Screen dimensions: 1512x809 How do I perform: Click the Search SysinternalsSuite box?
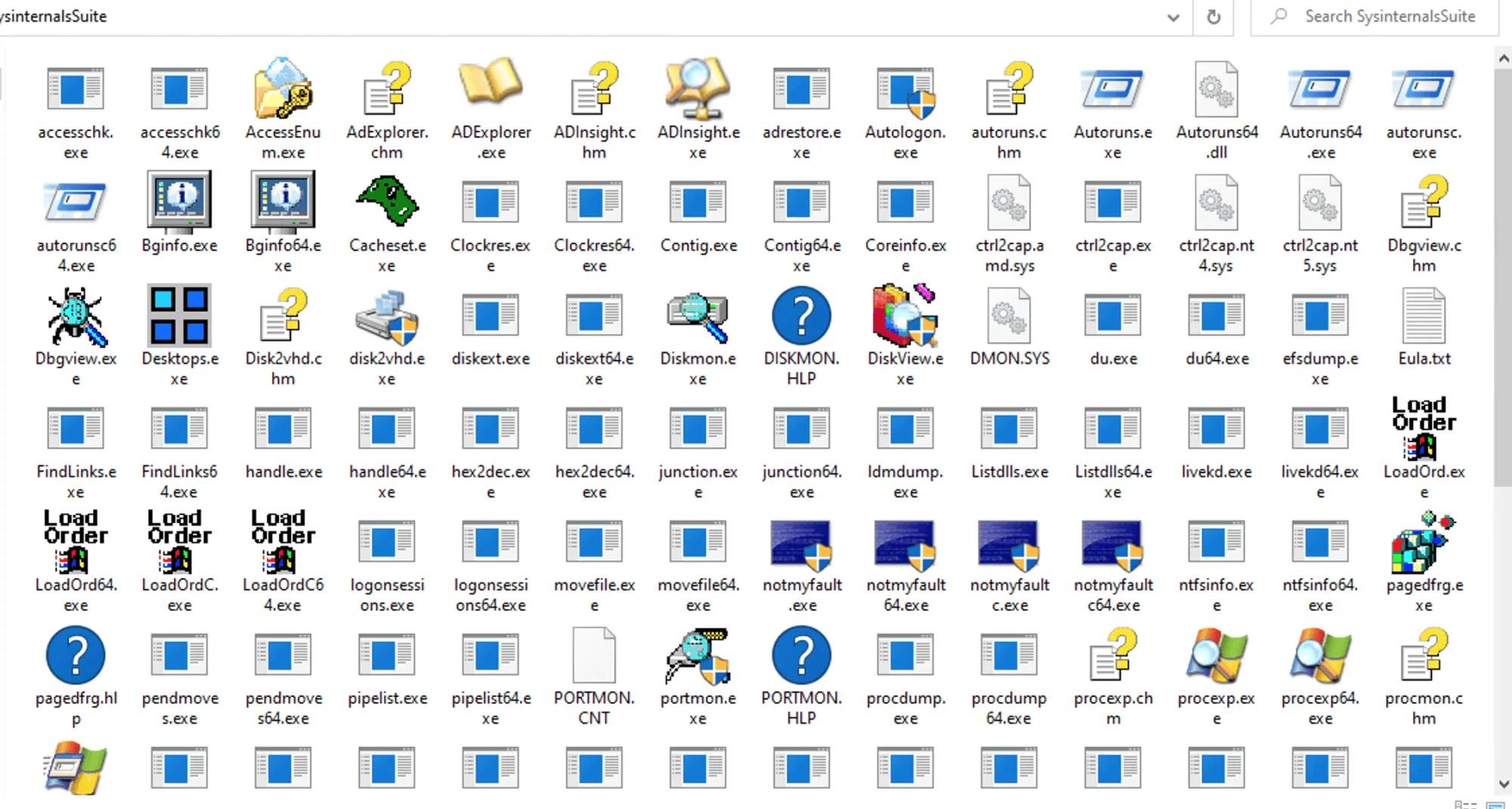(x=1374, y=17)
